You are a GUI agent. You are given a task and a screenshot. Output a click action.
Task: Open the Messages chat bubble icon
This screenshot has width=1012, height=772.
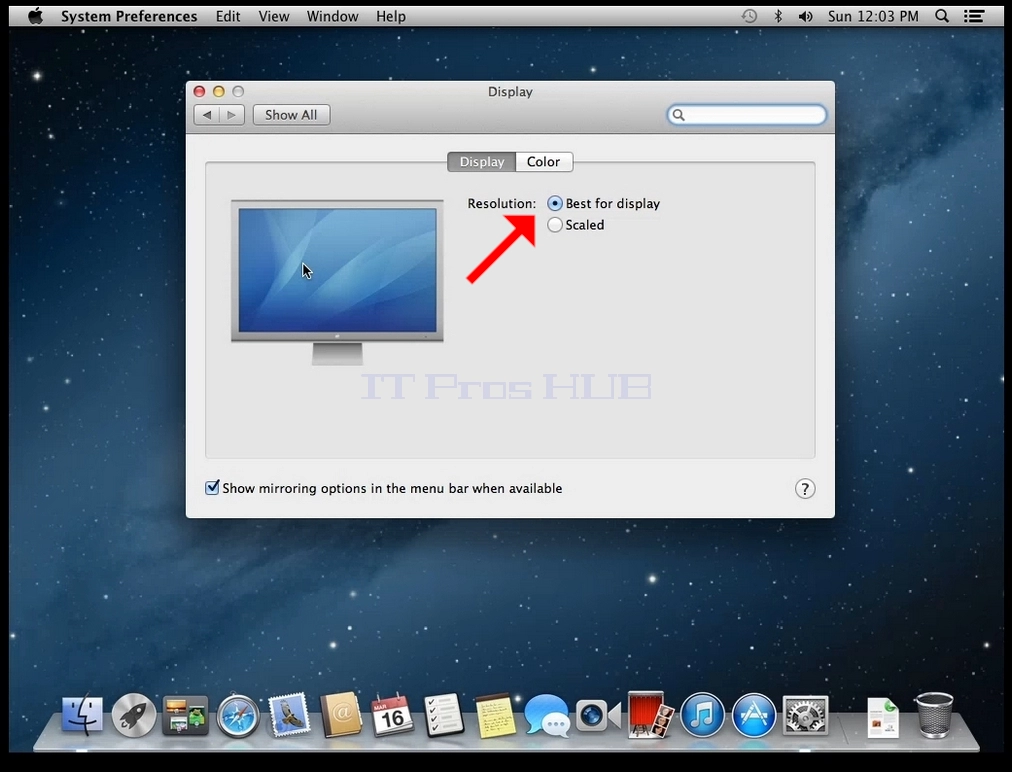point(547,715)
